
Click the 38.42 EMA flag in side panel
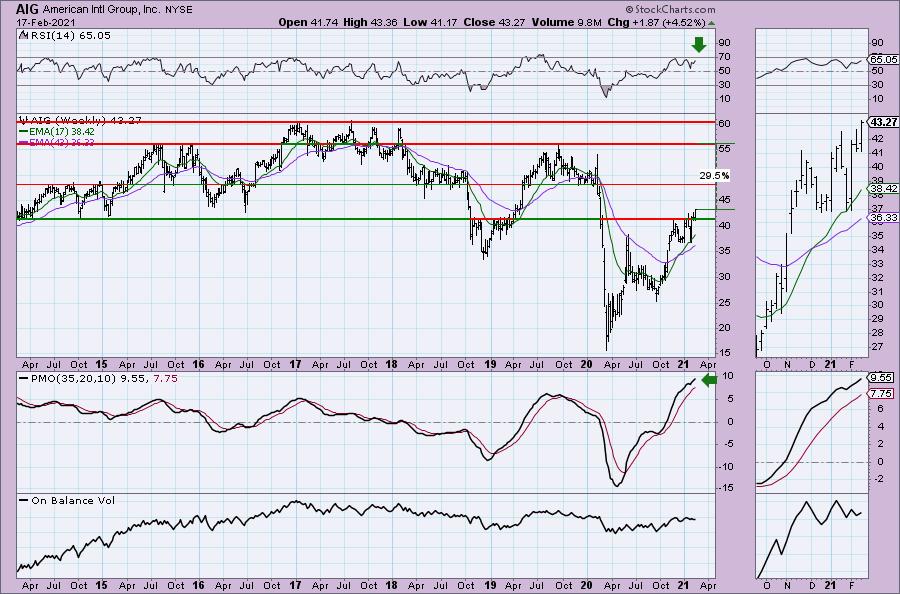click(883, 188)
